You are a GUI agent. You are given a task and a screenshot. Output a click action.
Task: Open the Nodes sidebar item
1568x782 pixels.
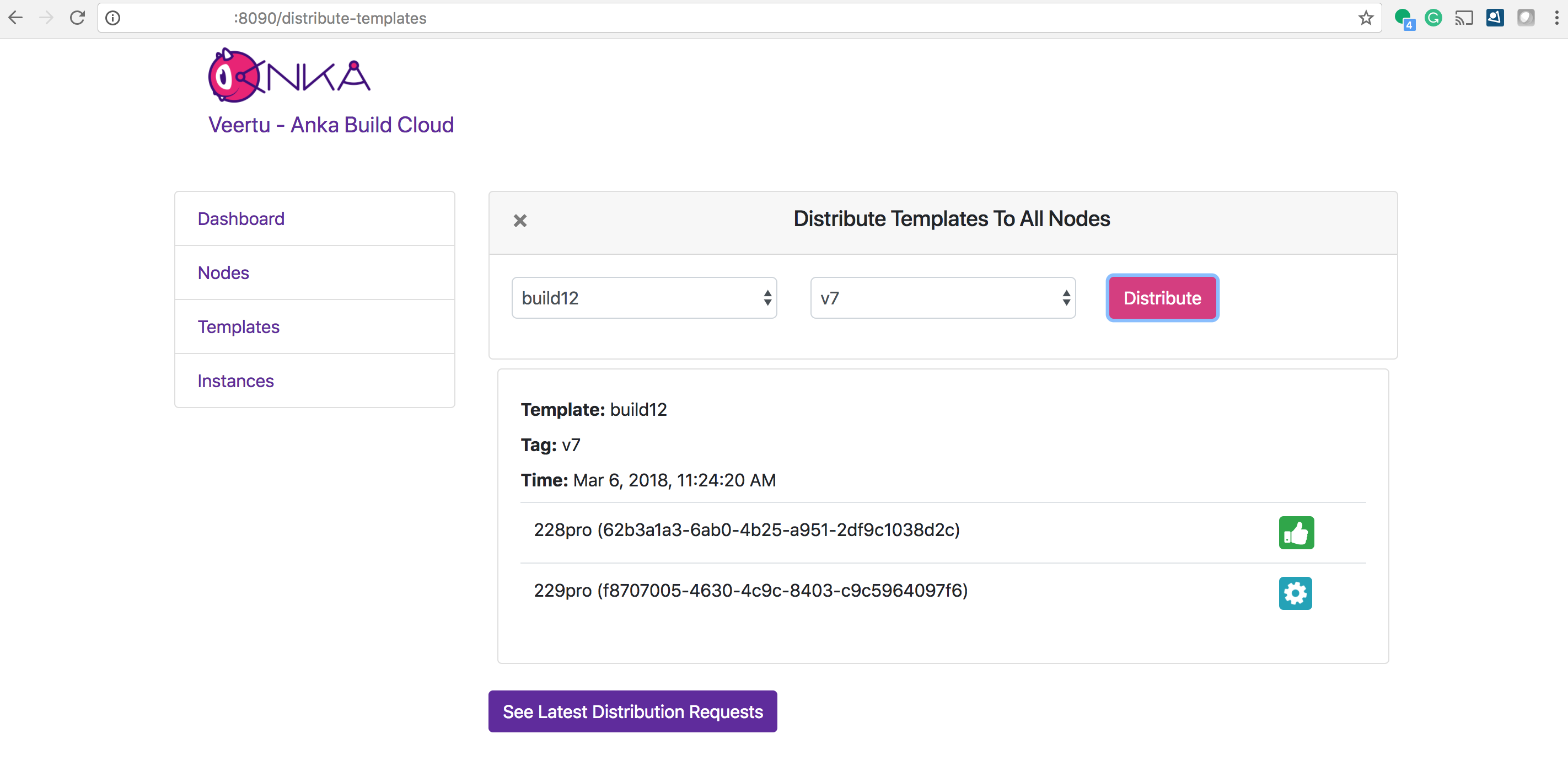[223, 273]
